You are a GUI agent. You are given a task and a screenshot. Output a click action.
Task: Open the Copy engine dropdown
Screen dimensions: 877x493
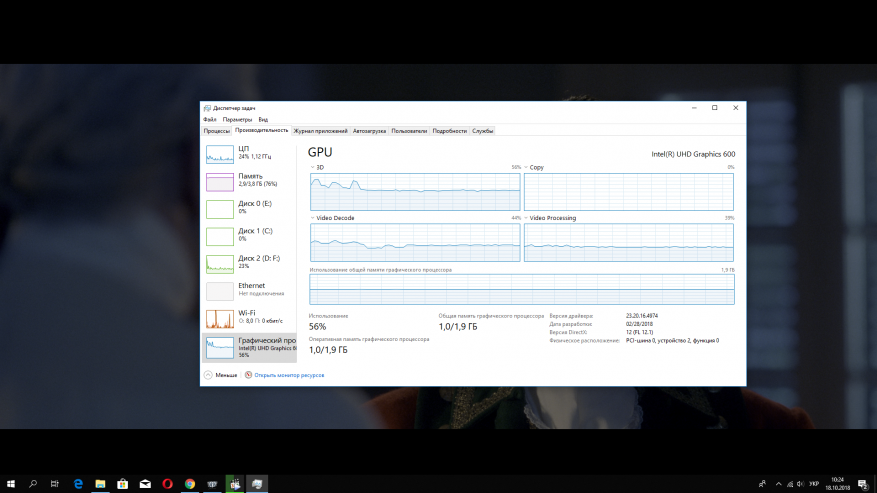tap(534, 167)
